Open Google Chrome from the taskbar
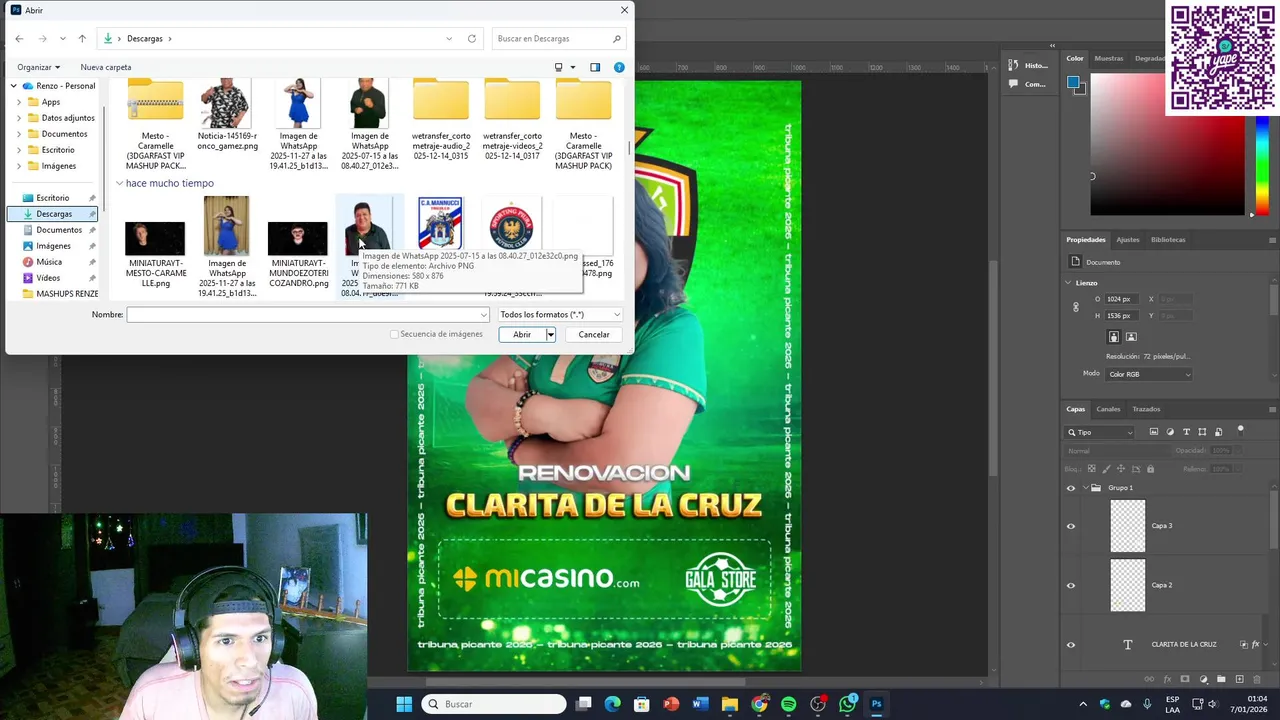The width and height of the screenshot is (1280, 720). pyautogui.click(x=760, y=704)
